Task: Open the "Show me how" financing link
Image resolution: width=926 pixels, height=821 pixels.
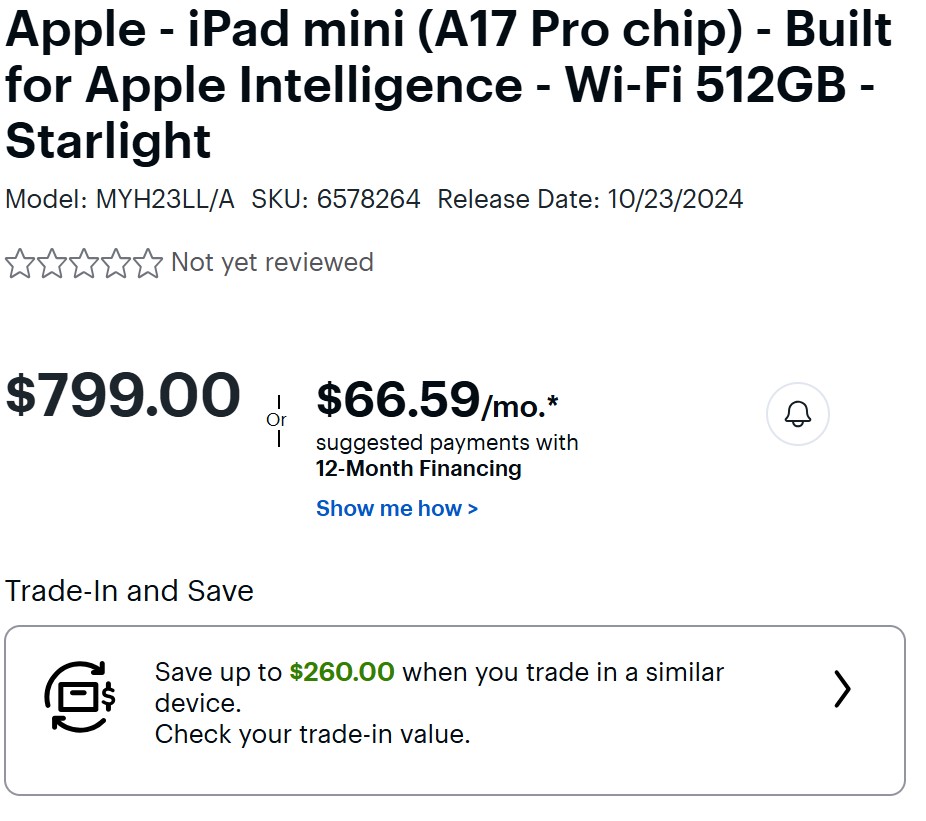Action: click(x=396, y=508)
